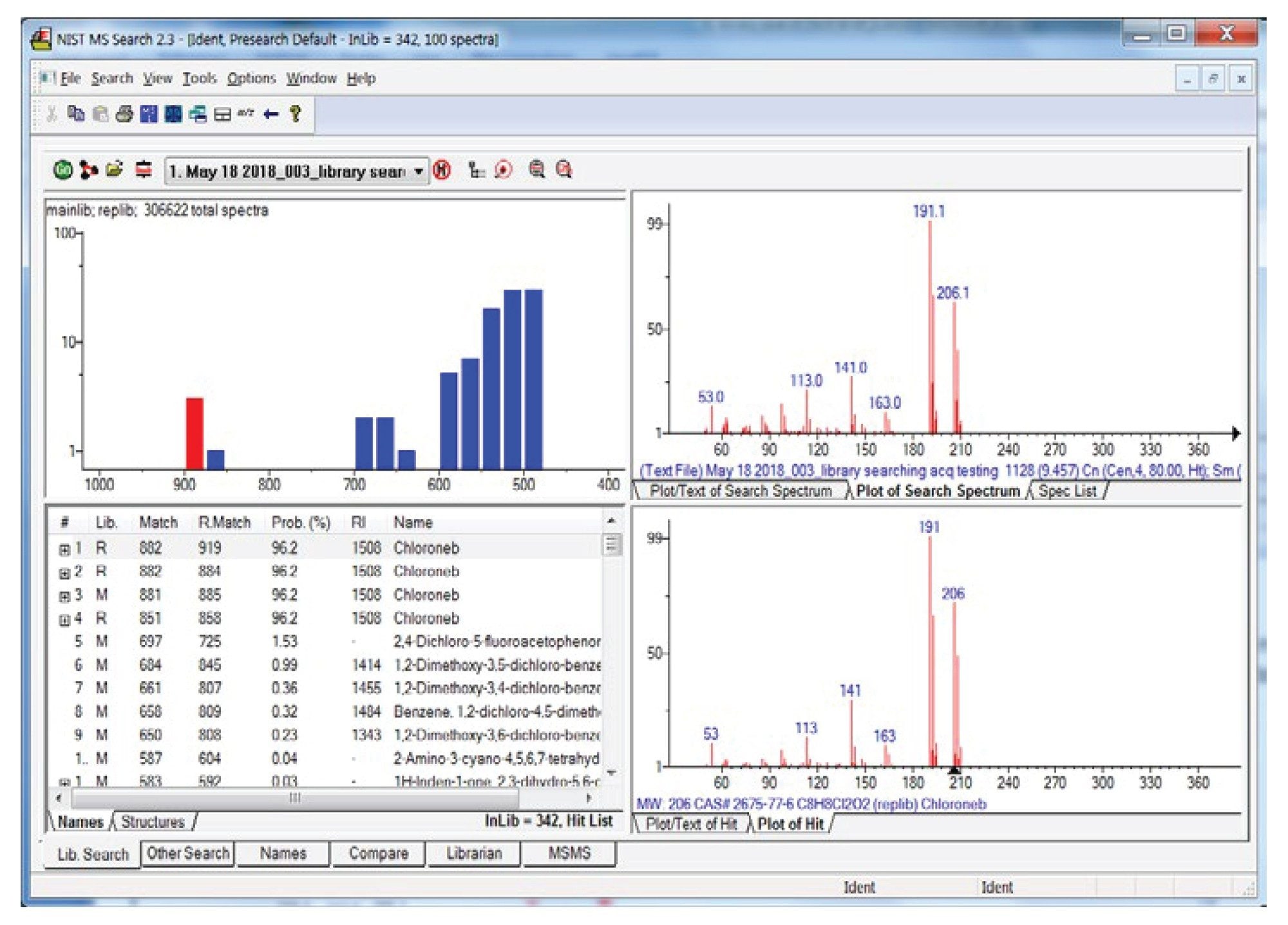The height and width of the screenshot is (925, 1288).
Task: Expand hit 4 Chloroneb row
Action: click(64, 619)
